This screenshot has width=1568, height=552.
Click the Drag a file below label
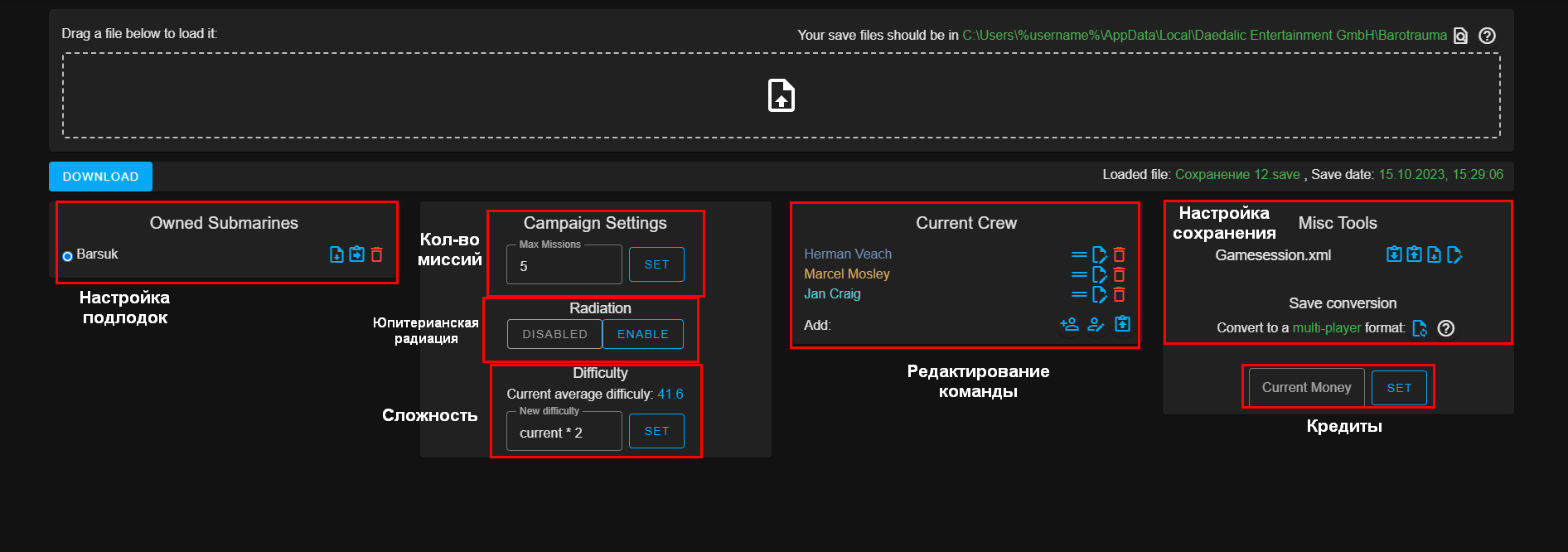tap(139, 33)
